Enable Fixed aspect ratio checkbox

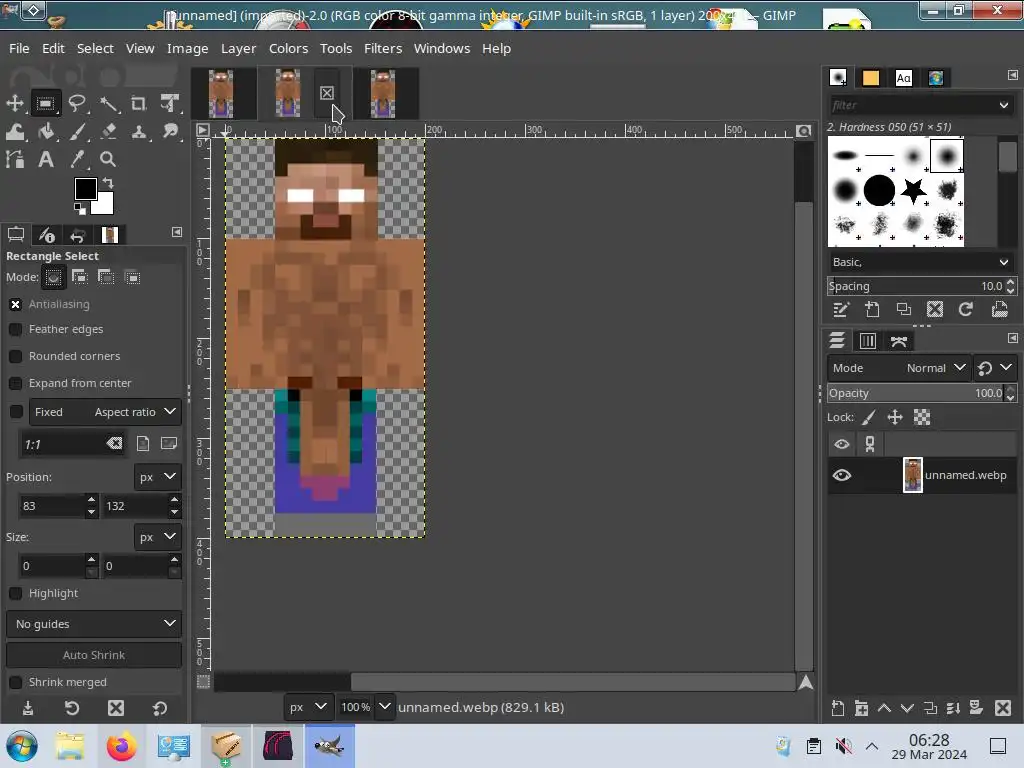(x=16, y=411)
